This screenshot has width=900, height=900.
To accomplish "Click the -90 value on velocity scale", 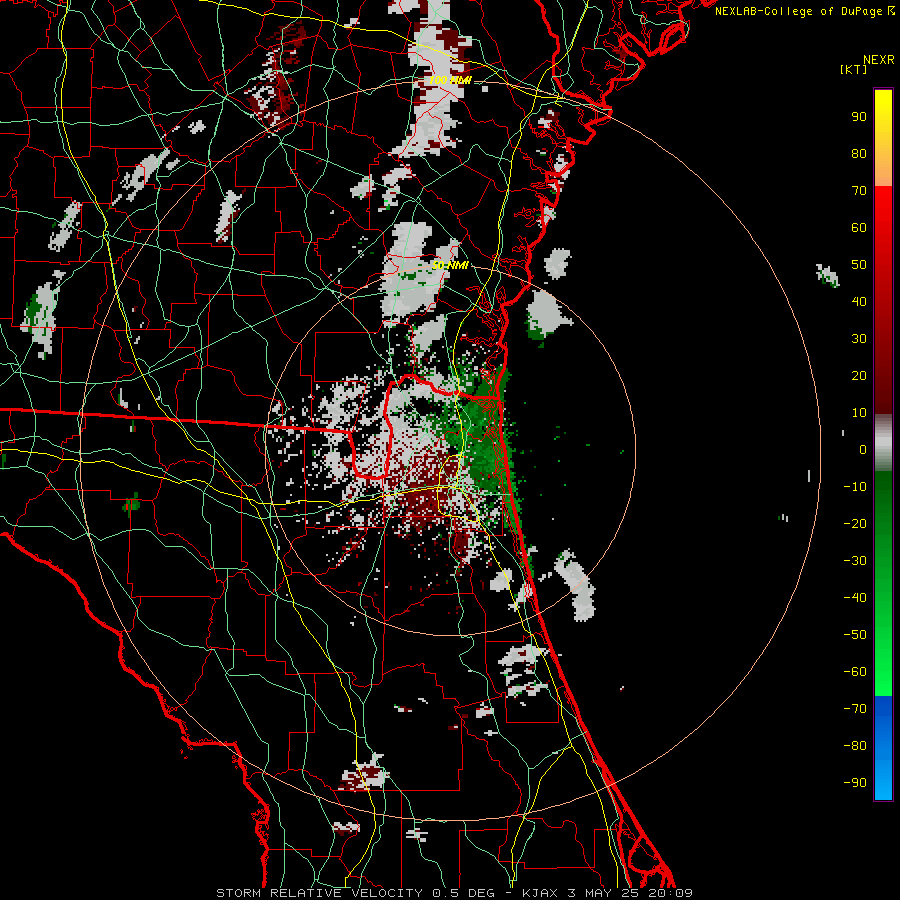I will 855,783.
